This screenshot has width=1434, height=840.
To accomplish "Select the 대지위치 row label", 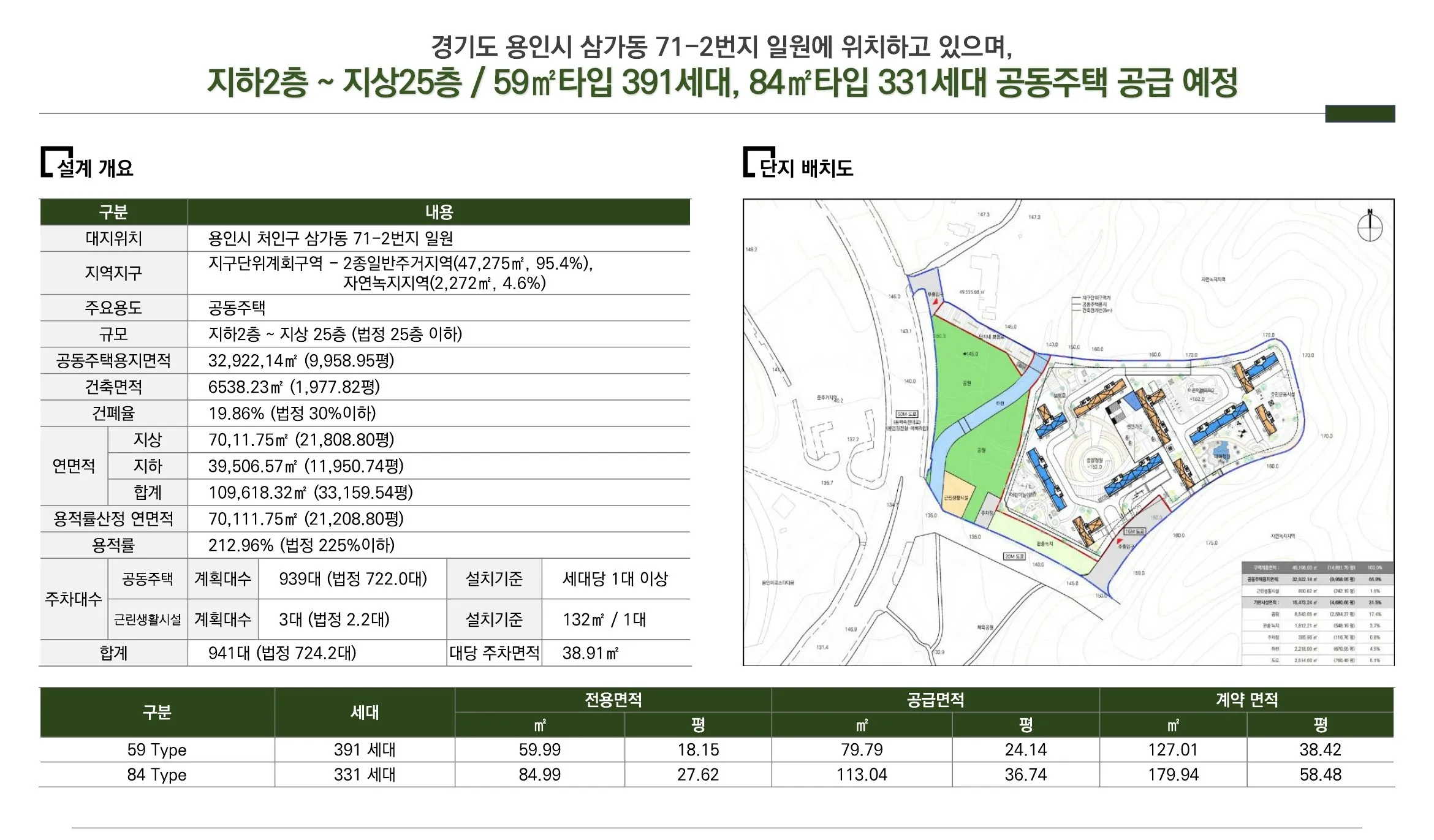I will 114,238.
